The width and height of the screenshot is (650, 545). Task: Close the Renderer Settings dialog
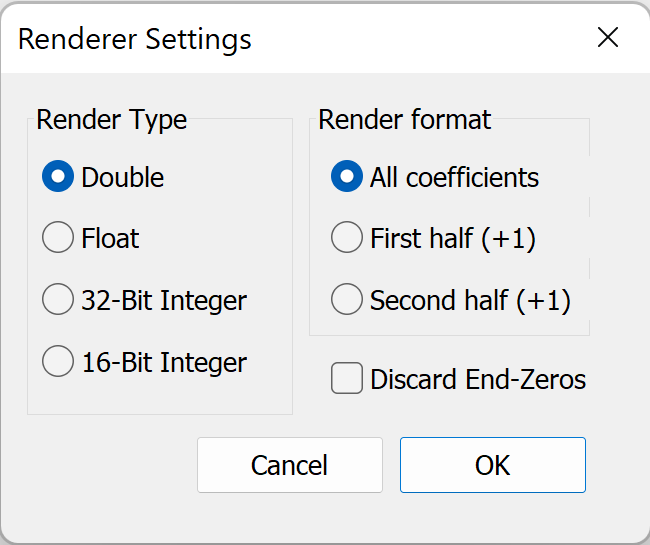point(608,37)
